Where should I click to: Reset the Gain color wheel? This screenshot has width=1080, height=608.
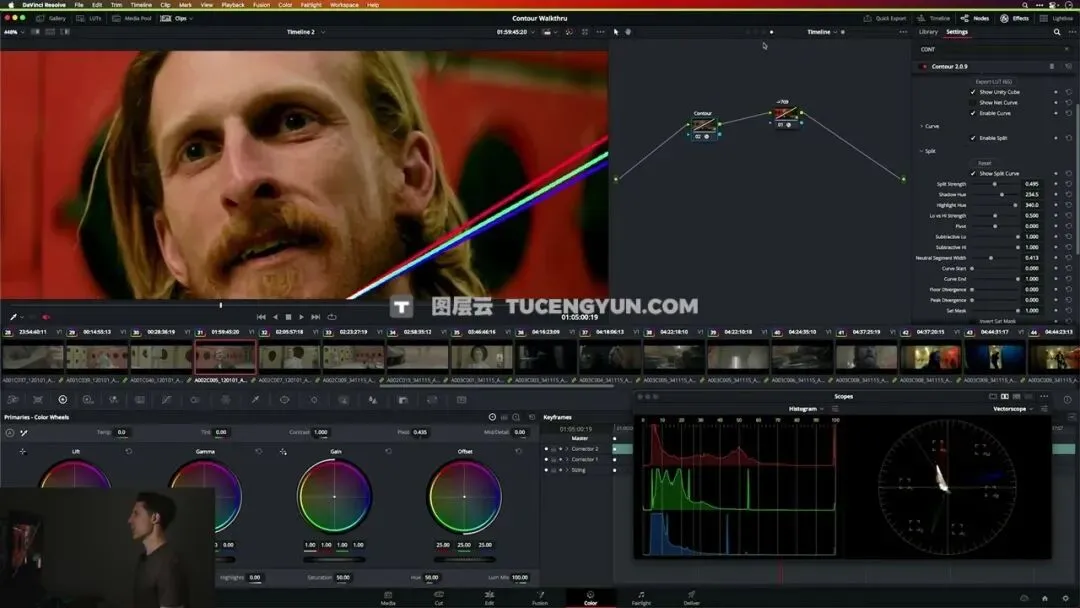388,452
